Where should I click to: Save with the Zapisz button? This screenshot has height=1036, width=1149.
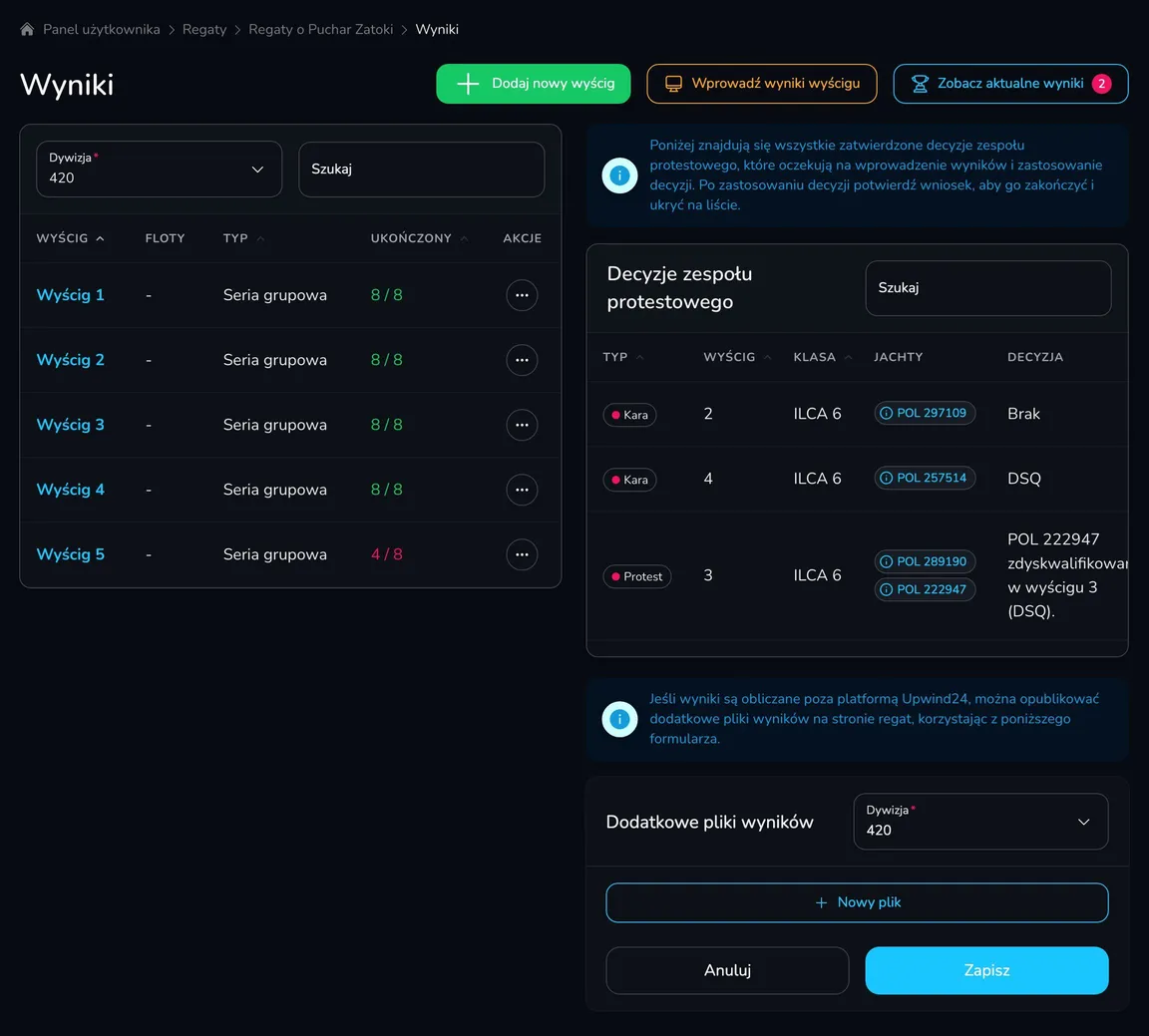[x=986, y=970]
